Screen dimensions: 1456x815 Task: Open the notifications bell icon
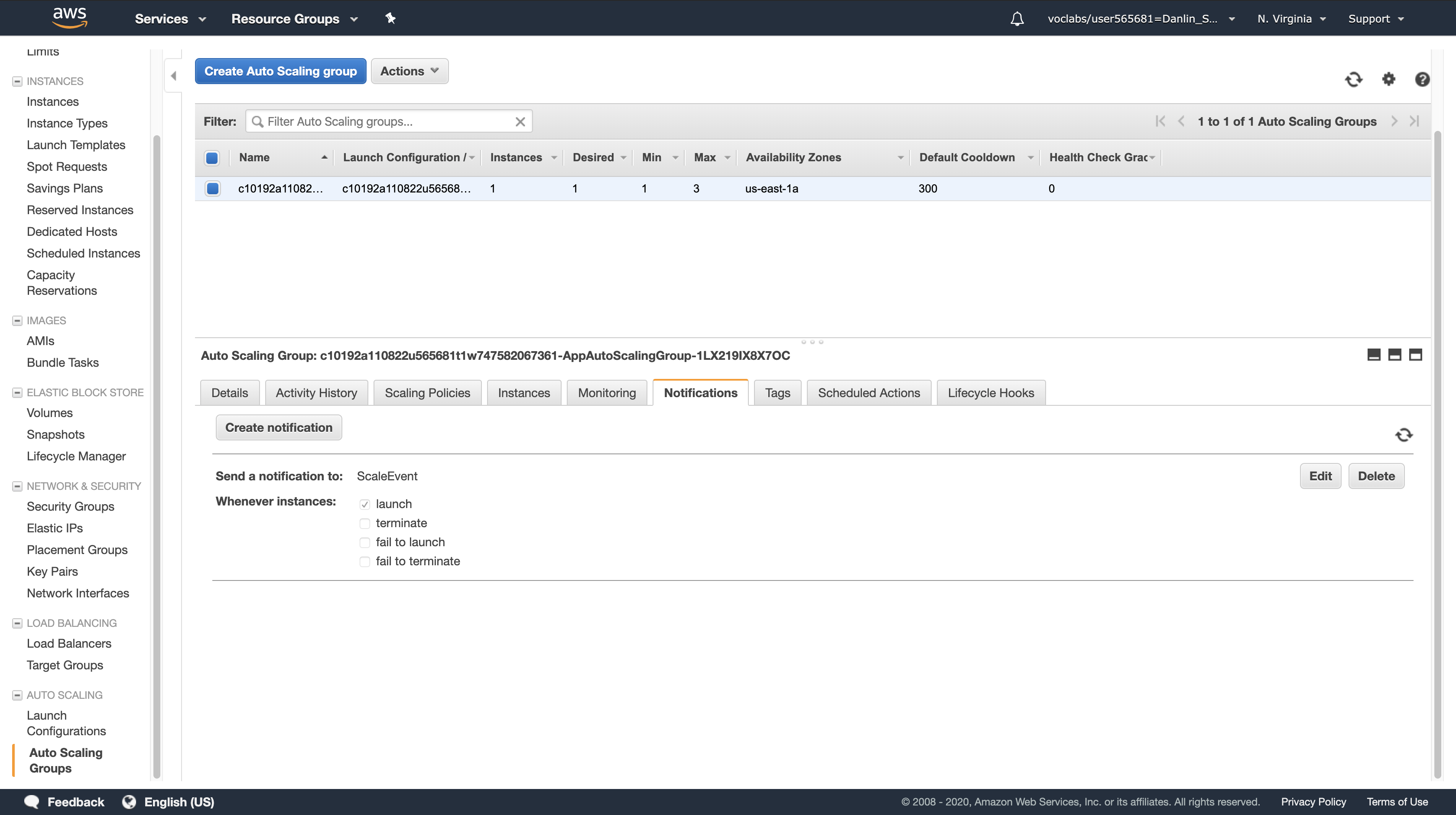(1017, 19)
